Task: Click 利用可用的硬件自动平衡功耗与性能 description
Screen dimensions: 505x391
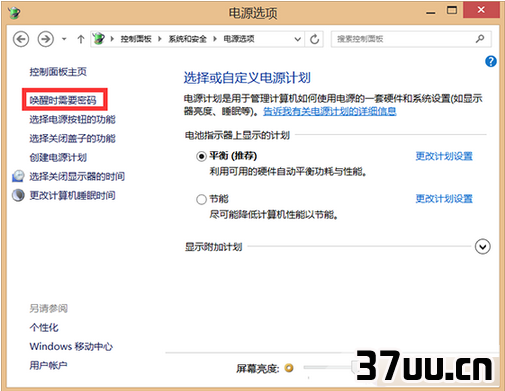Action: click(288, 172)
